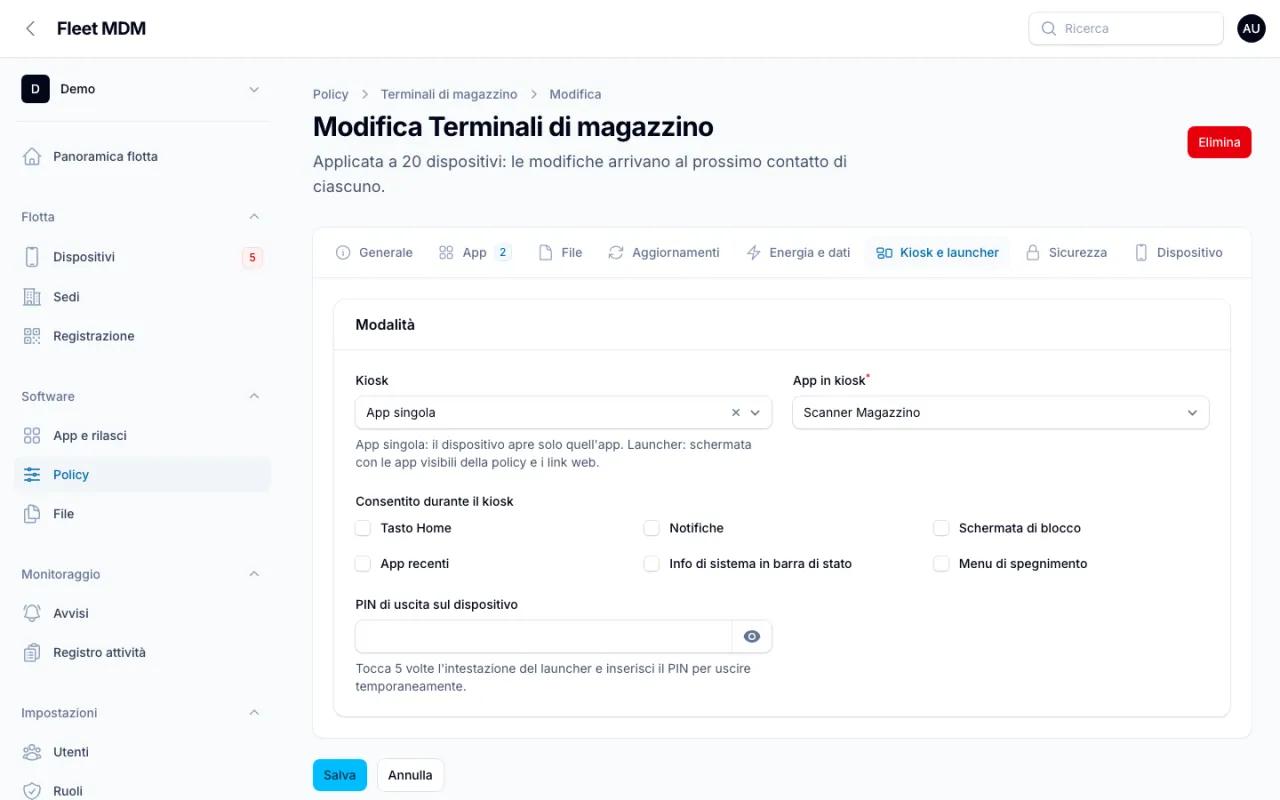Click the PIN di uscita input field

click(x=544, y=637)
